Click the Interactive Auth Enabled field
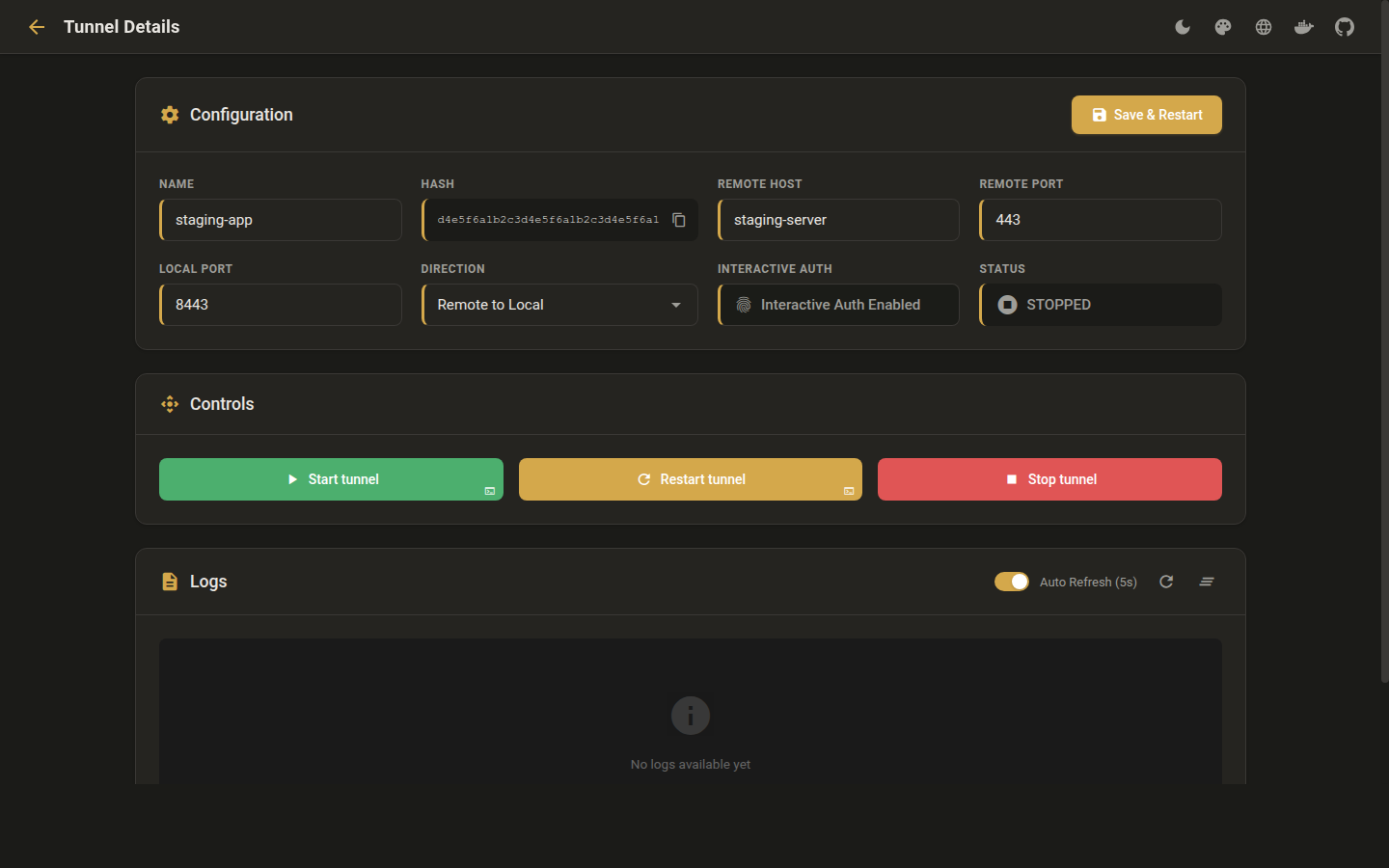The image size is (1389, 868). [x=838, y=305]
